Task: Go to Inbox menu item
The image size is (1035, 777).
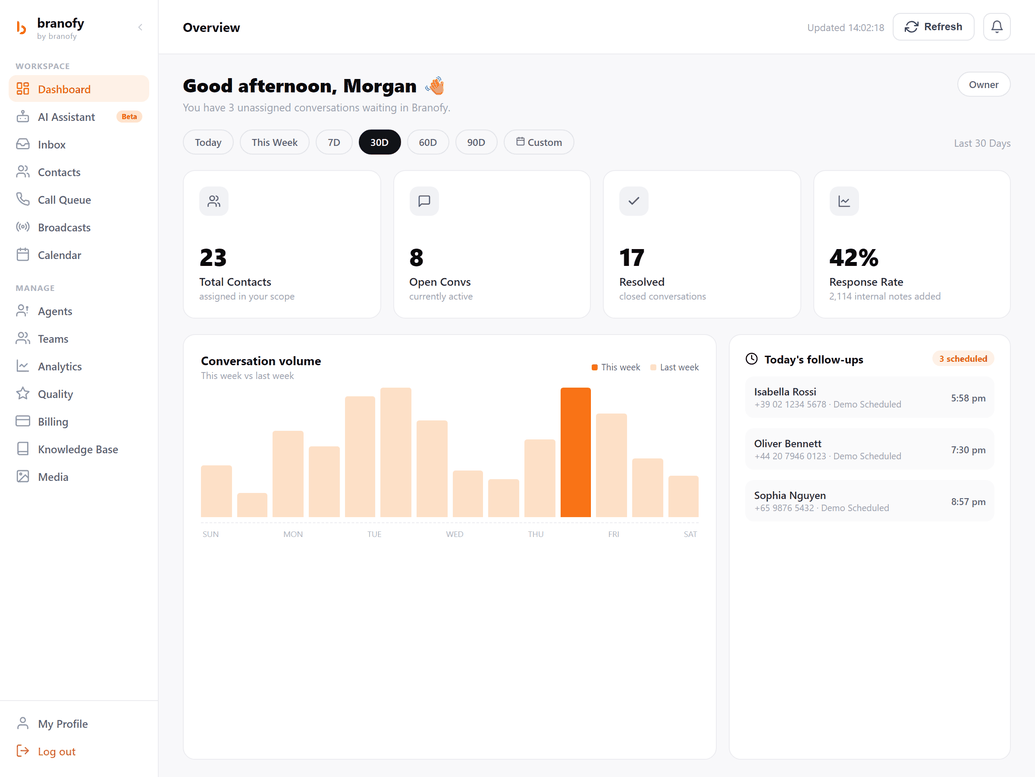Action: click(79, 145)
